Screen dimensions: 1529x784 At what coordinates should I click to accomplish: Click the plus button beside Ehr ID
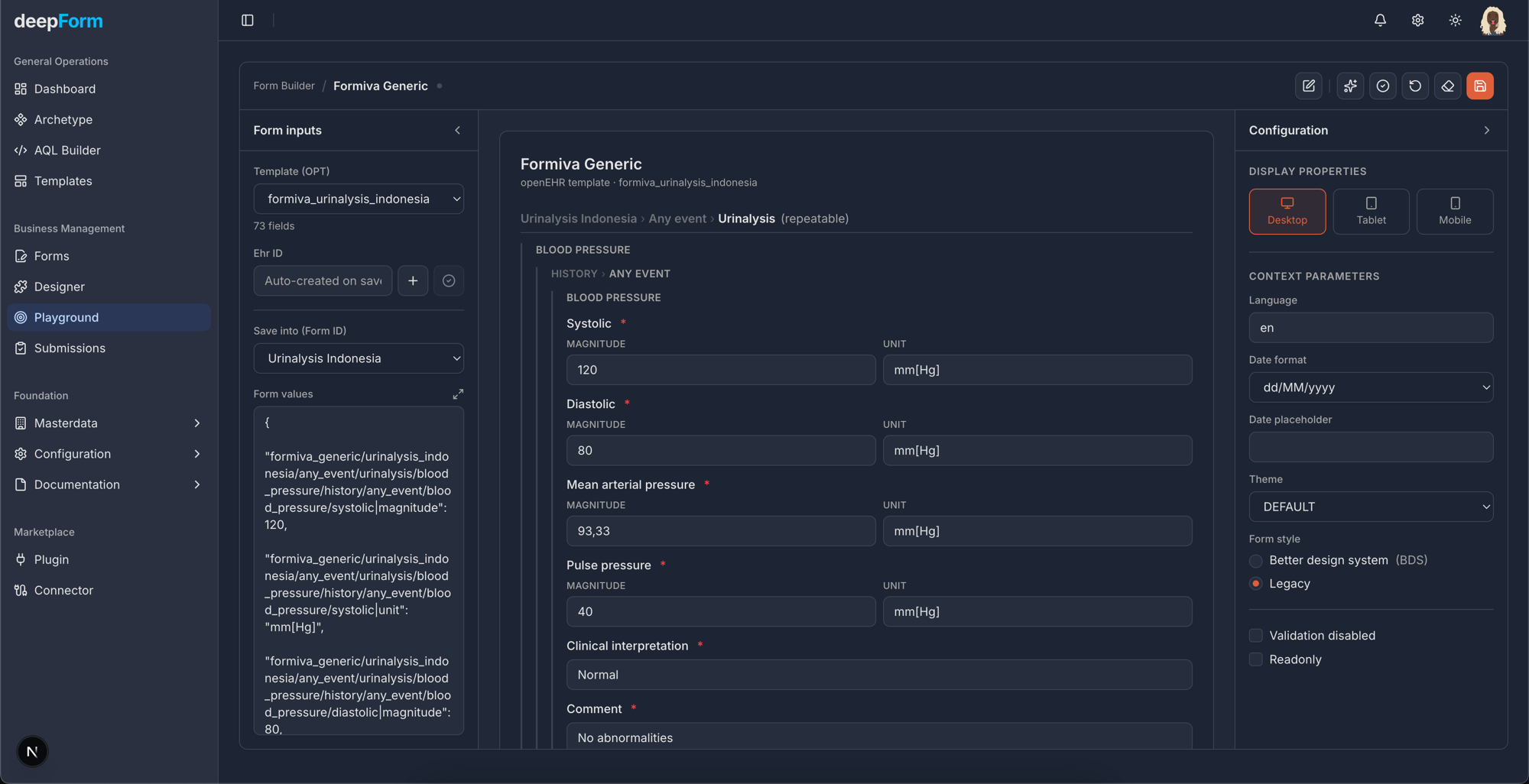413,280
